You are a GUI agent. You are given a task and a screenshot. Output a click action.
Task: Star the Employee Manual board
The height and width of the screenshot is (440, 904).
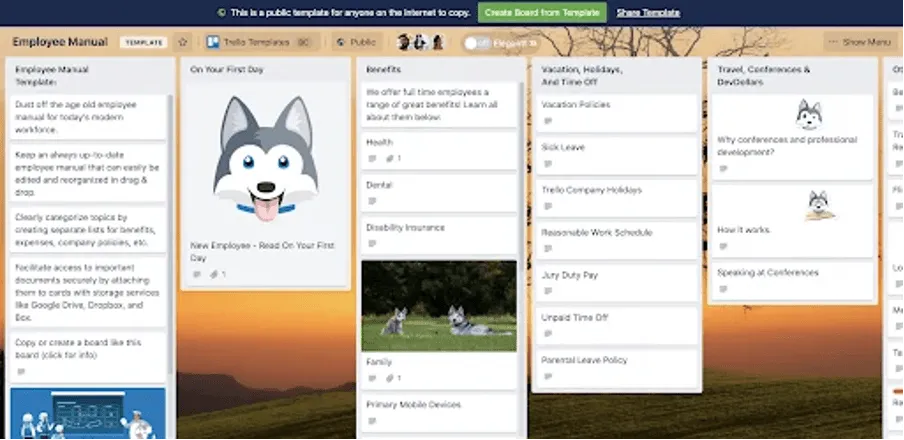183,43
